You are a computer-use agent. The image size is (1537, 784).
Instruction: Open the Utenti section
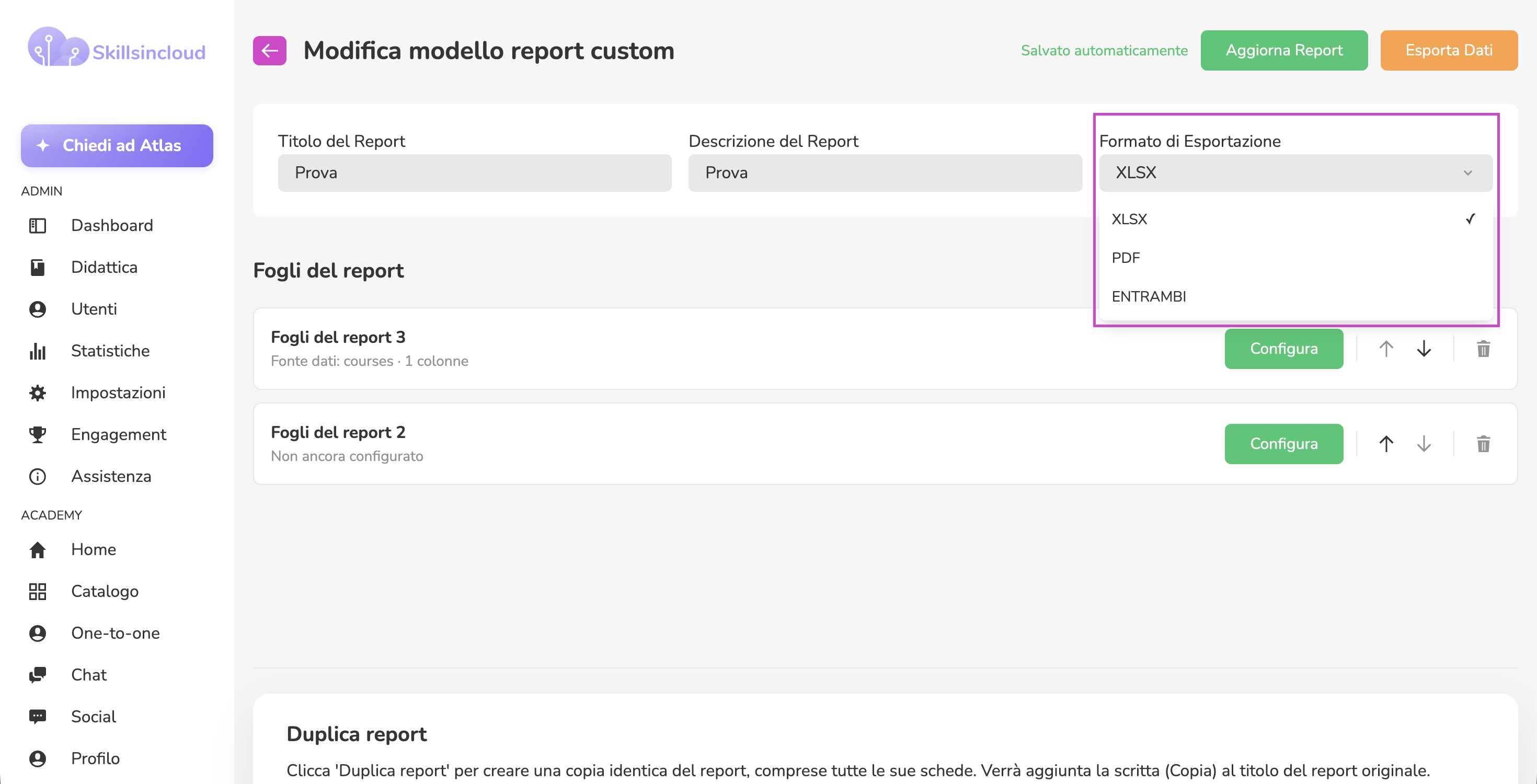click(x=94, y=309)
